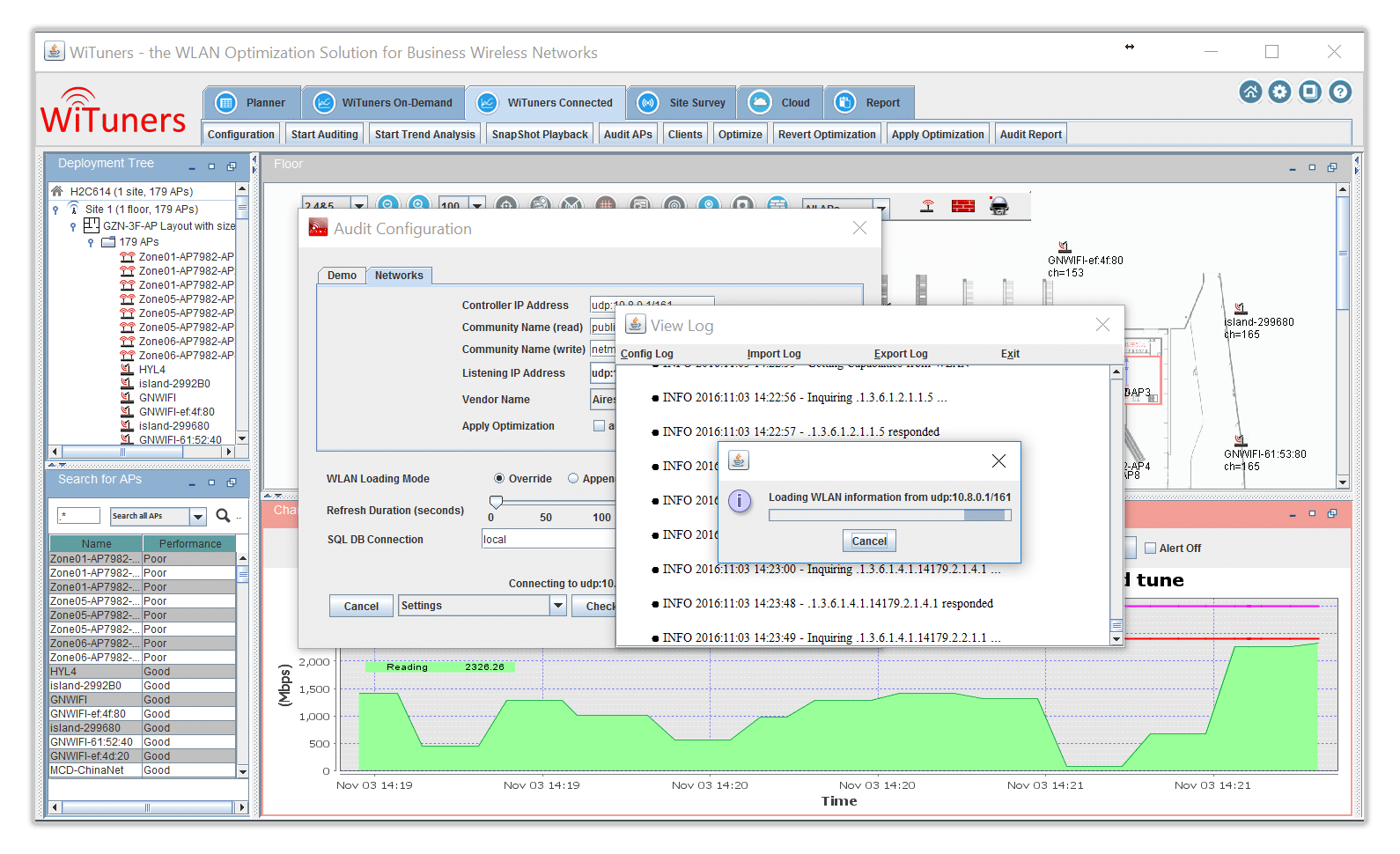The width and height of the screenshot is (1400, 854).
Task: Open the Settings dropdown in Audit Configuration
Action: tap(557, 606)
